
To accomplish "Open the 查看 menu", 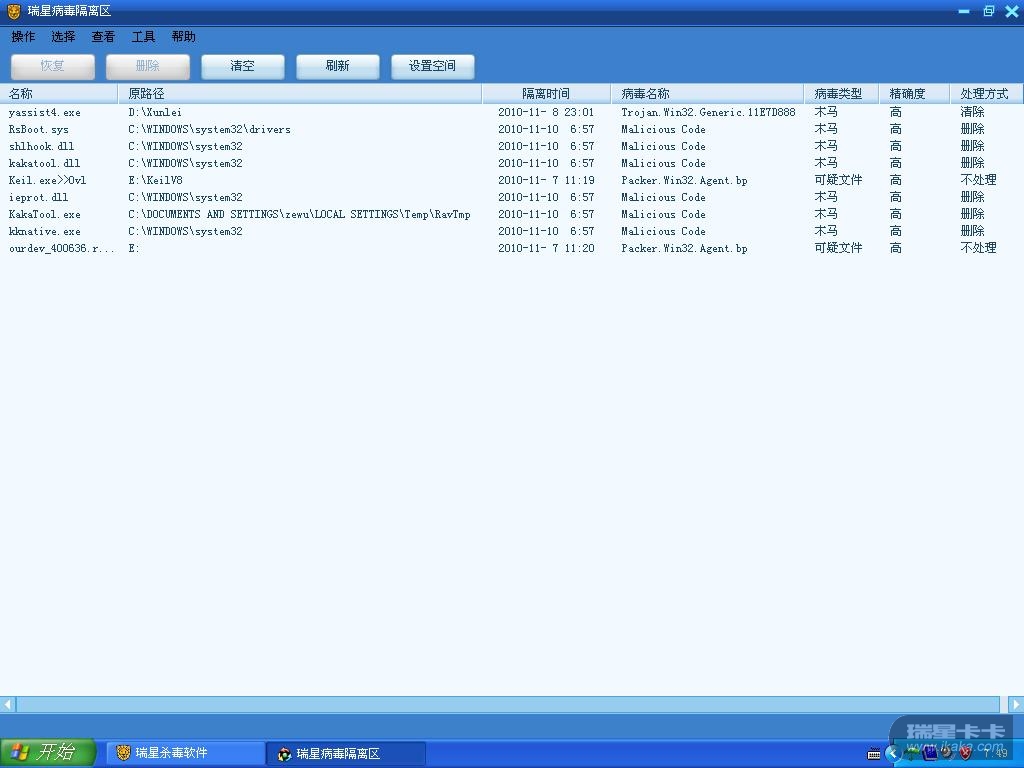I will coord(103,37).
